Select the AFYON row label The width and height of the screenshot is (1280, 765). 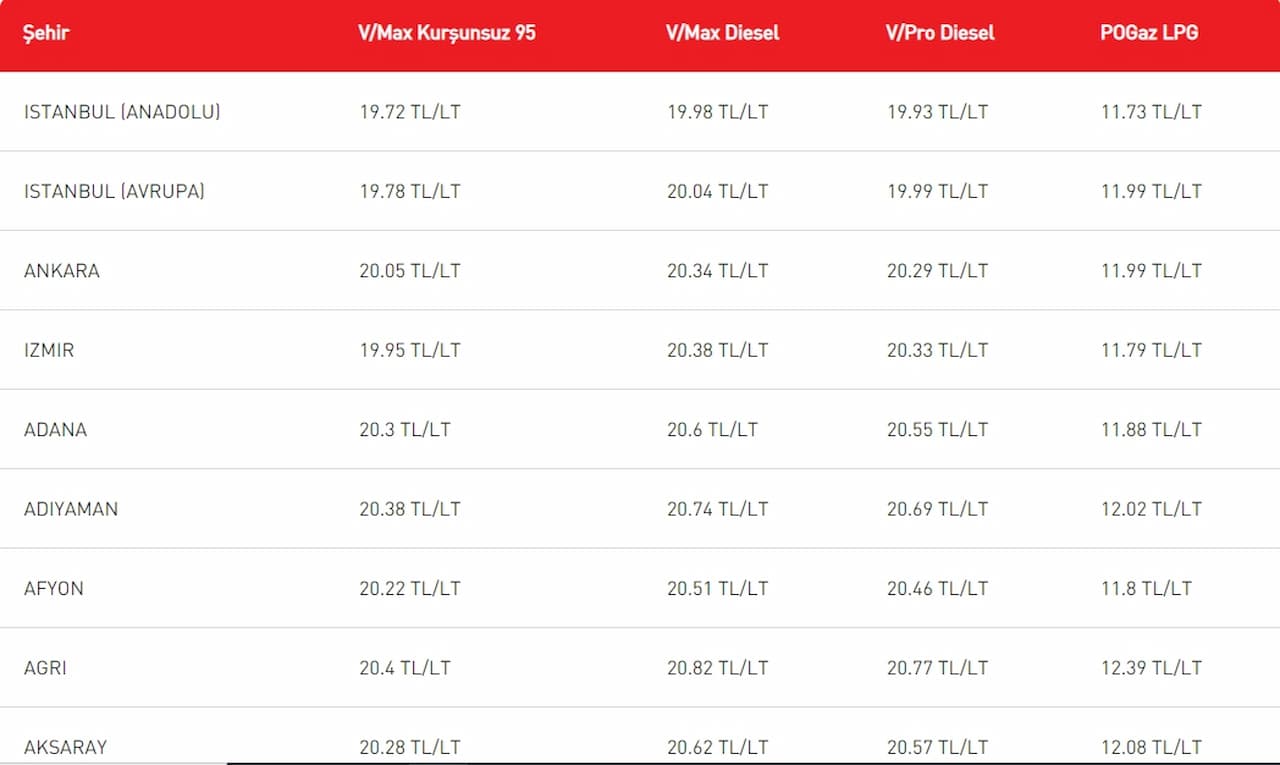54,589
